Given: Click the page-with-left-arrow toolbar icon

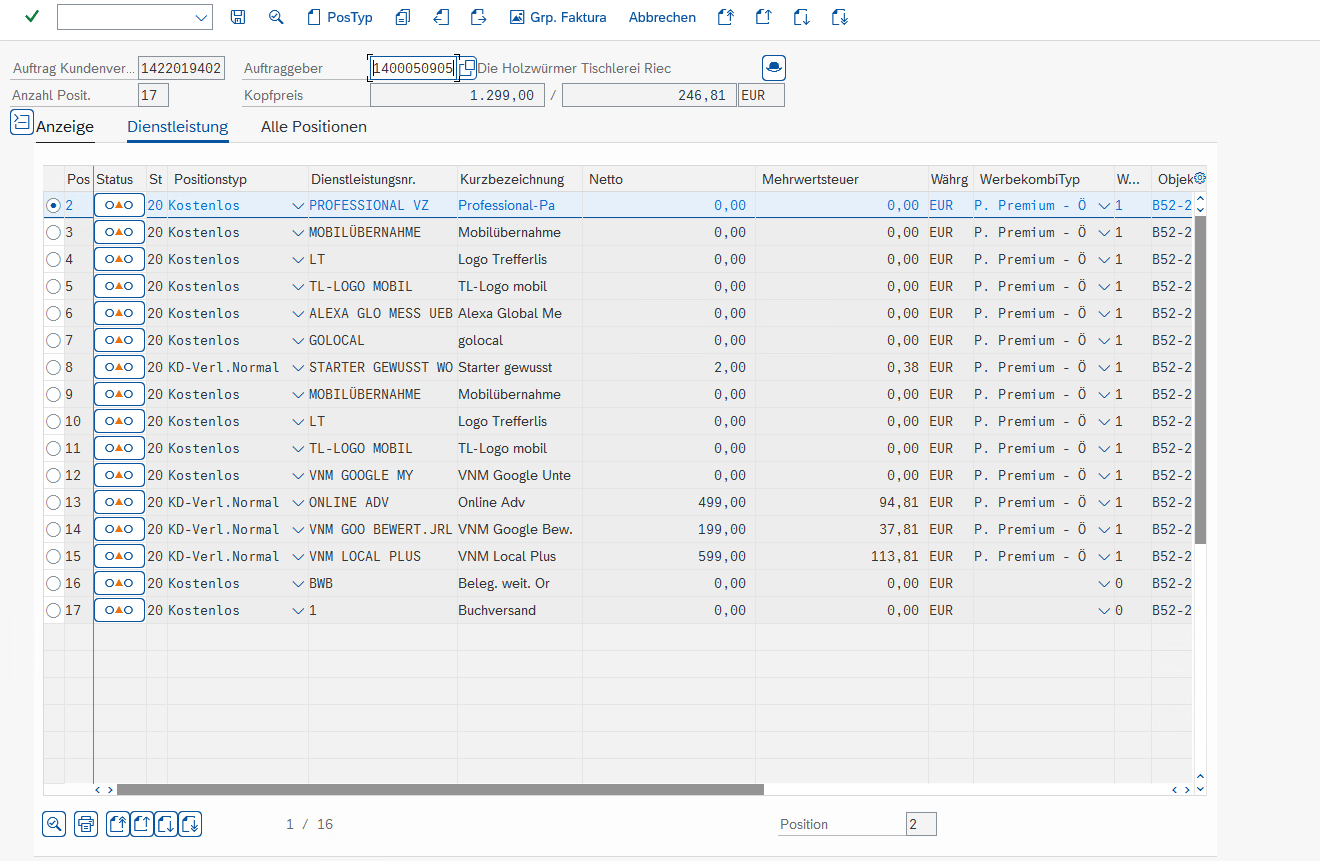Looking at the screenshot, I should tap(441, 17).
